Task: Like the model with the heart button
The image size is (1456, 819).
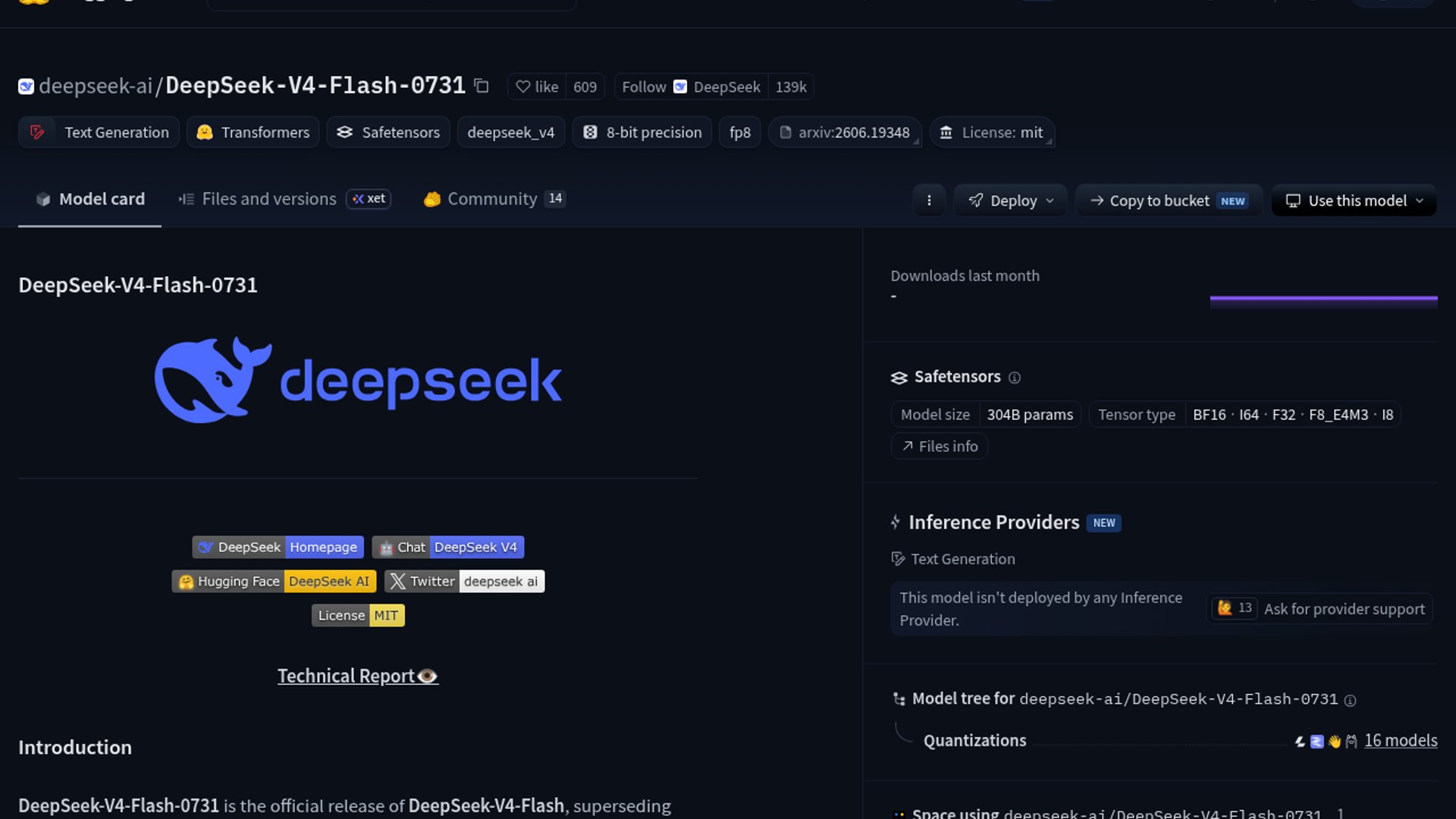Action: point(537,86)
